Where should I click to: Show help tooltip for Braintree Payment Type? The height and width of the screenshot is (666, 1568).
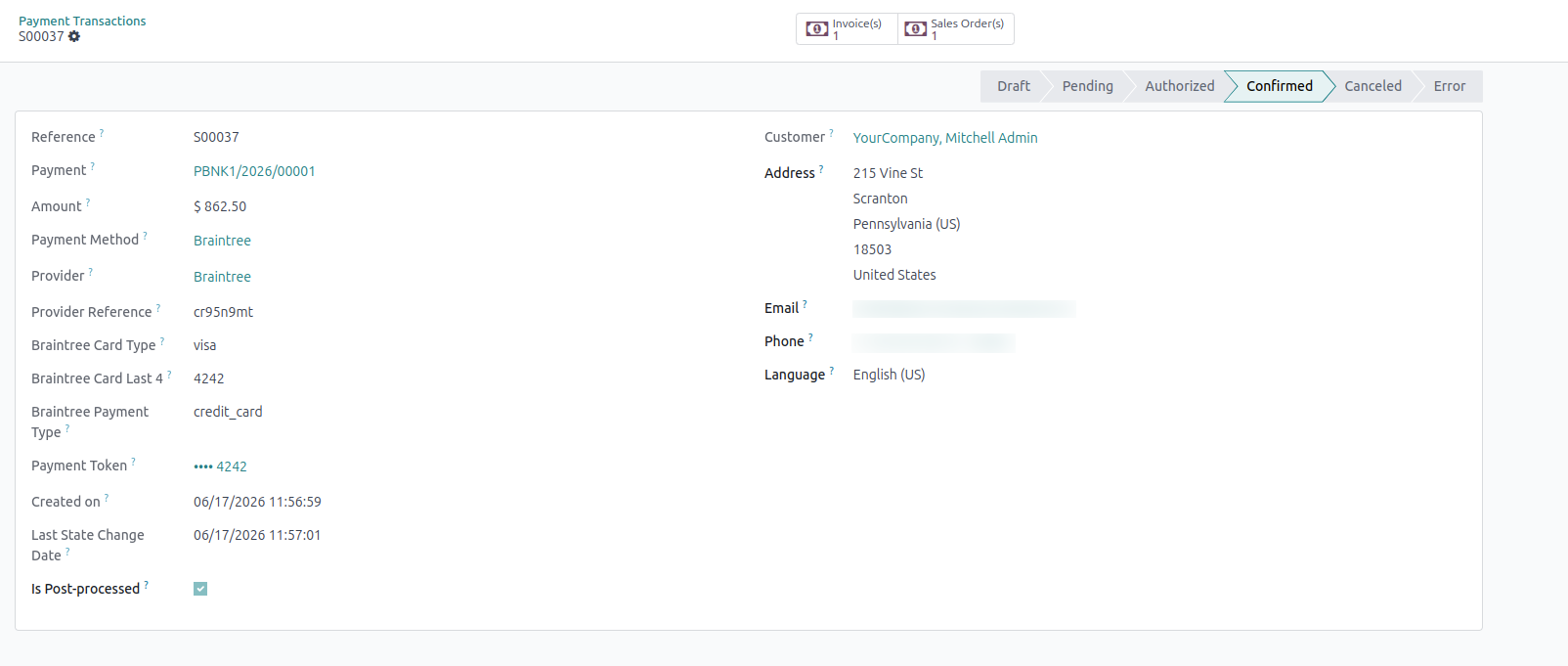click(x=67, y=428)
